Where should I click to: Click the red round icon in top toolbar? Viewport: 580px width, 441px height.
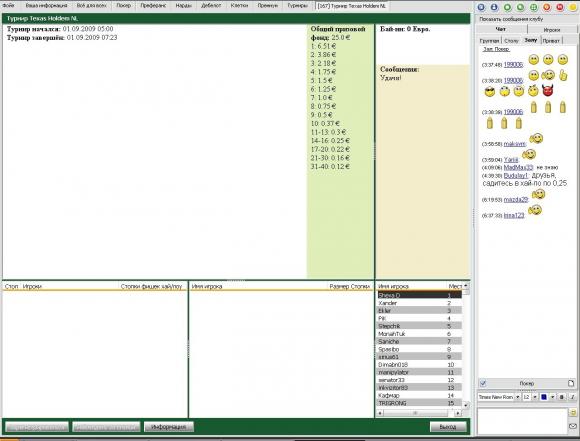pyautogui.click(x=560, y=7)
